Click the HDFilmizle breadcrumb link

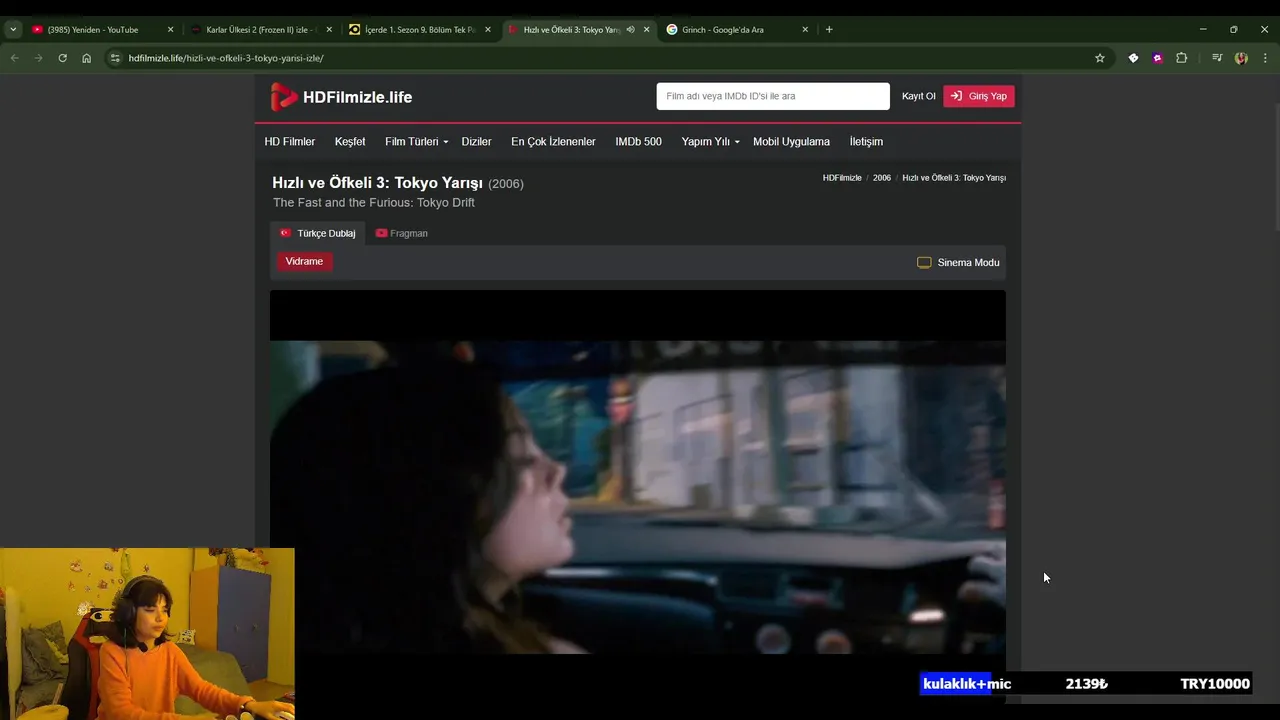coord(842,178)
